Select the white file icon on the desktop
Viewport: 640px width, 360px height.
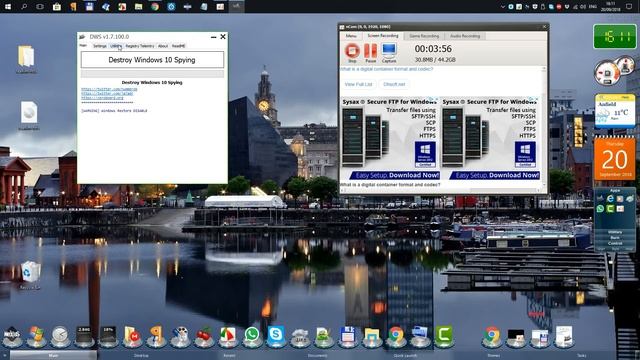pos(29,113)
